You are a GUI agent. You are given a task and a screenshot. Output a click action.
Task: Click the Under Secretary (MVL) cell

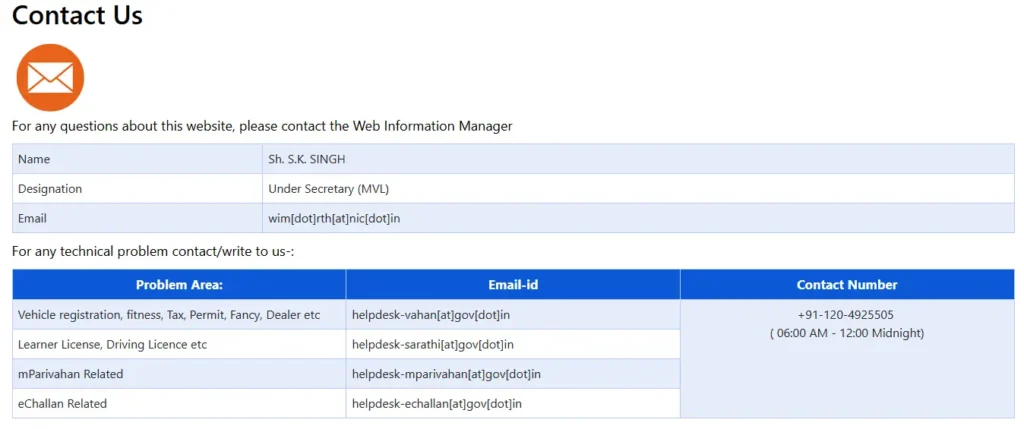click(x=326, y=189)
